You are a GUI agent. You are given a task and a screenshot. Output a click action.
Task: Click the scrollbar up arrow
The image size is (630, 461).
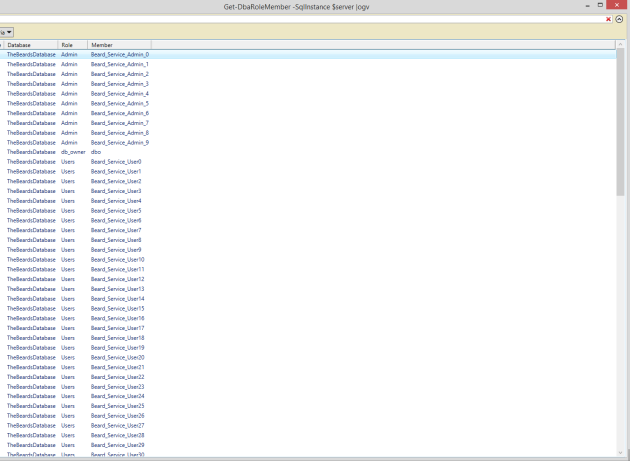pyautogui.click(x=620, y=44)
